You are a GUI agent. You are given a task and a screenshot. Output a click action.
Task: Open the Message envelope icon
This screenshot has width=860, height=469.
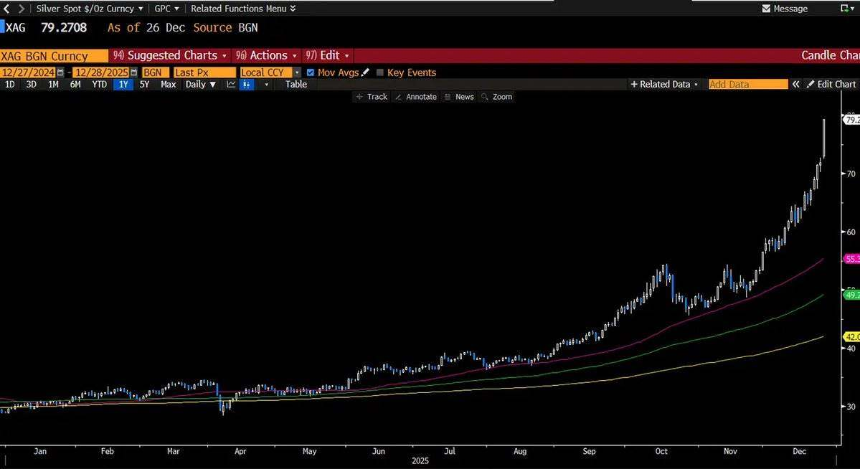click(x=765, y=8)
